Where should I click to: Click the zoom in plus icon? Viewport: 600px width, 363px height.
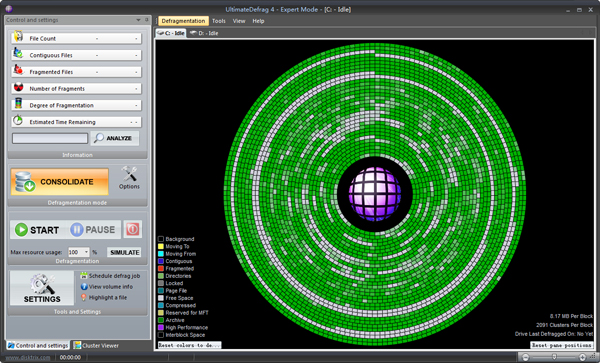(583, 357)
